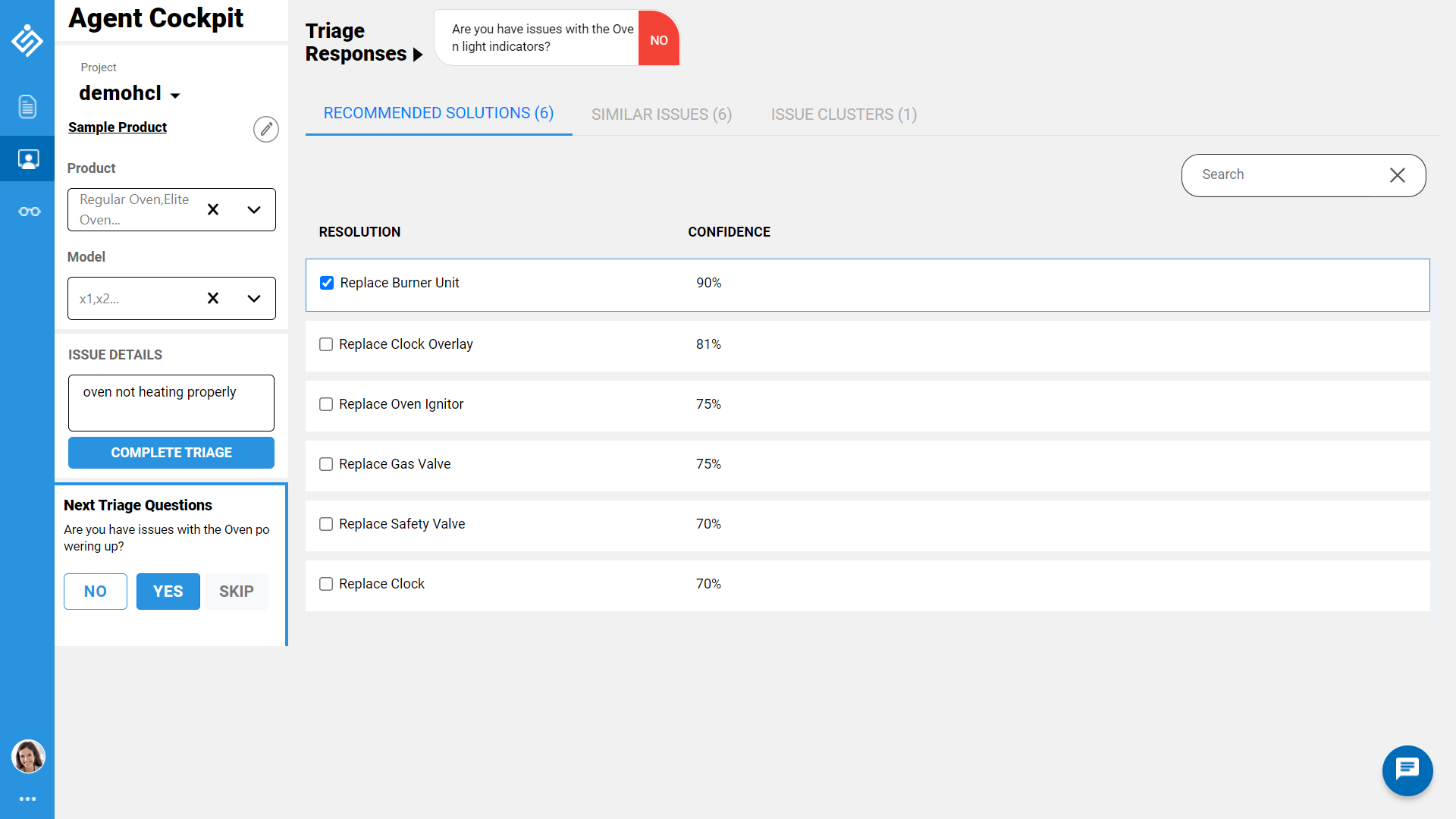This screenshot has height=819, width=1456.
Task: Clear the Product selection with the X
Action: [x=213, y=209]
